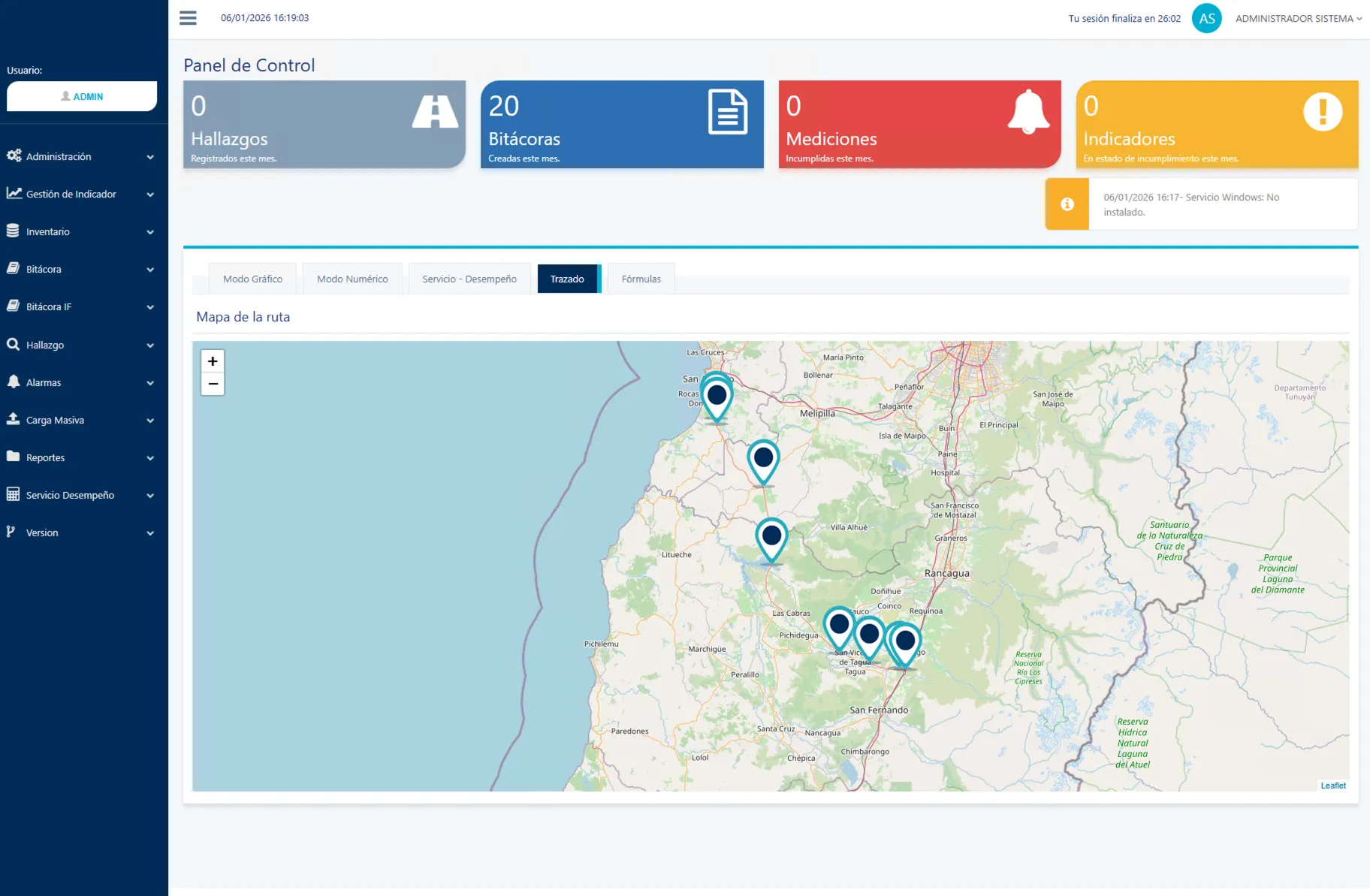The image size is (1370, 896).
Task: Click the map marker near Peumo
Action: click(x=839, y=629)
